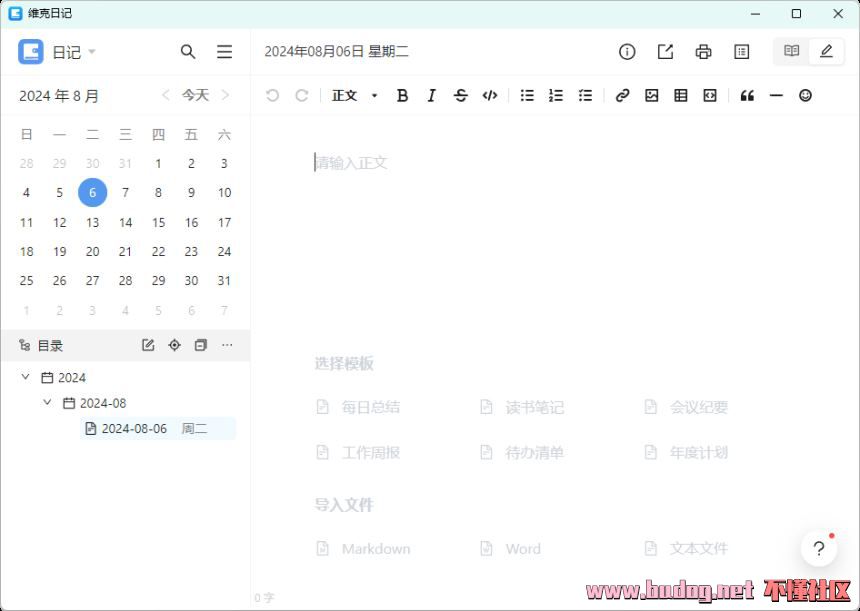Insert a link via toolbar
Viewport: 860px width, 611px height.
point(622,96)
